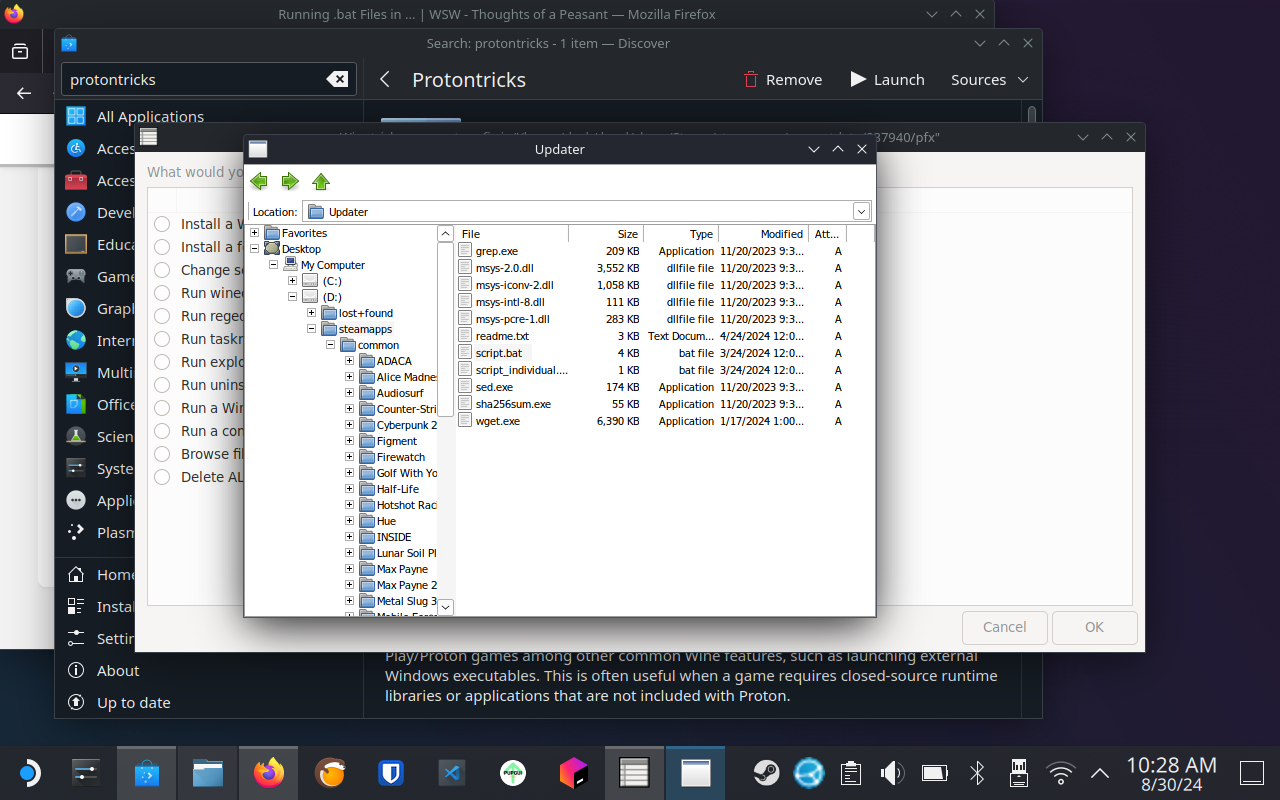Open Firefox from the taskbar
This screenshot has width=1280, height=800.
click(x=269, y=772)
